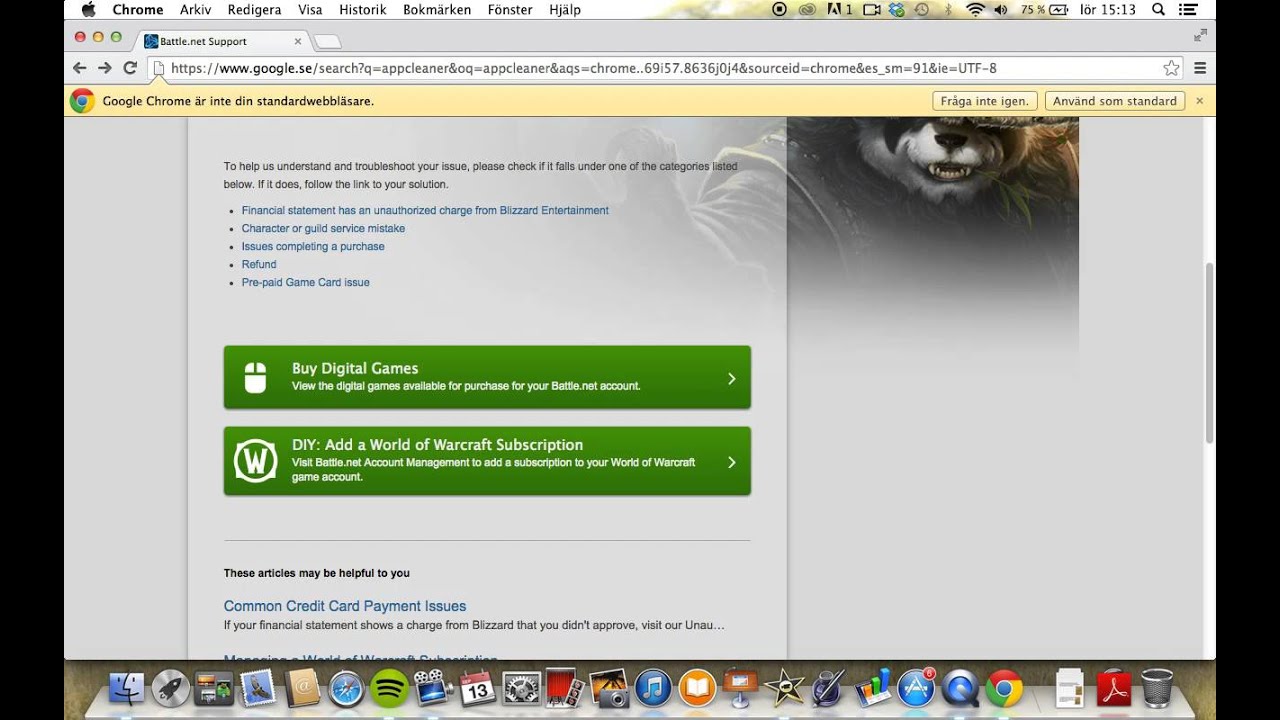Open Contacts from the Dock
This screenshot has height=720, width=1280.
point(302,689)
